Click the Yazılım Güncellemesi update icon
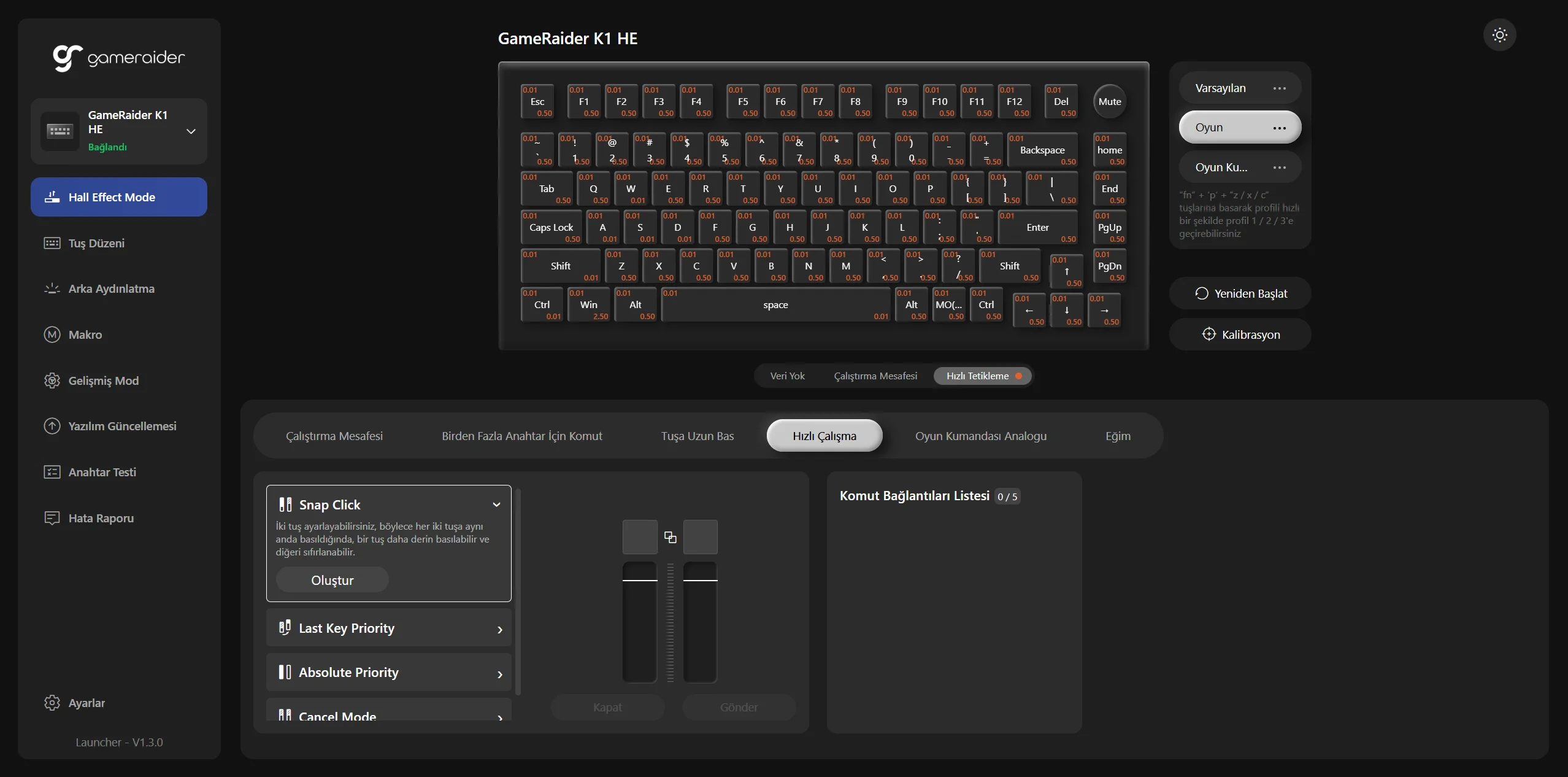This screenshot has height=777, width=1568. [52, 426]
